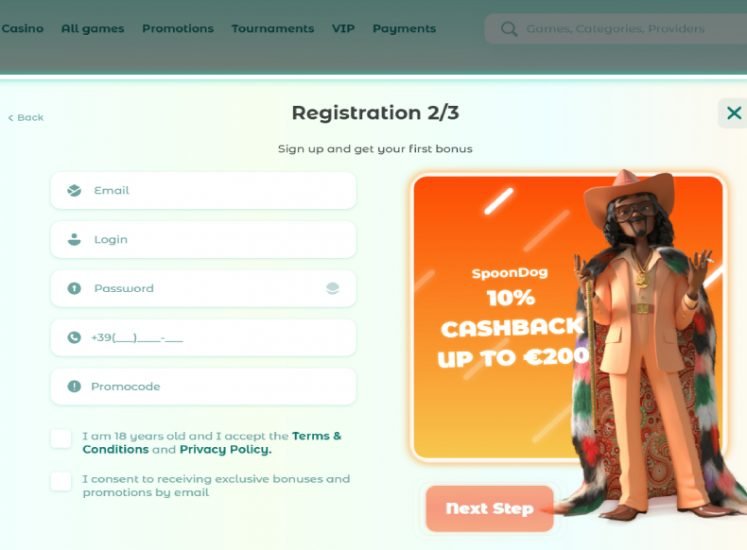The height and width of the screenshot is (550, 747).
Task: Open the Privacy Policy link
Action: 225,449
